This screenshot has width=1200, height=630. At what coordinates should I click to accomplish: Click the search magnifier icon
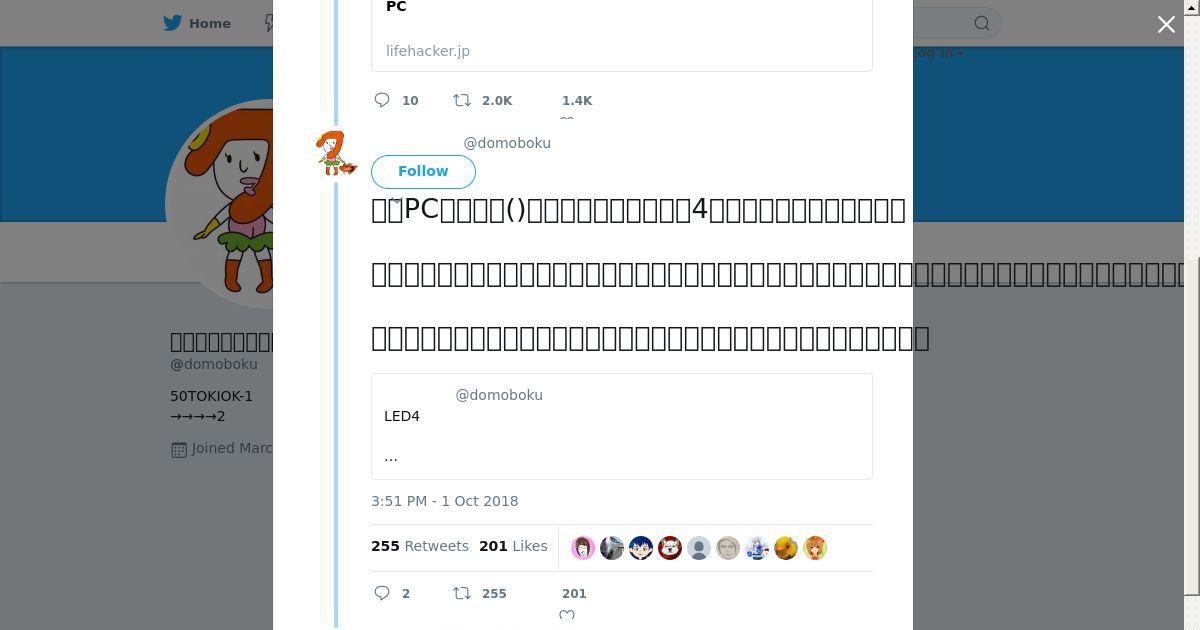click(x=982, y=23)
